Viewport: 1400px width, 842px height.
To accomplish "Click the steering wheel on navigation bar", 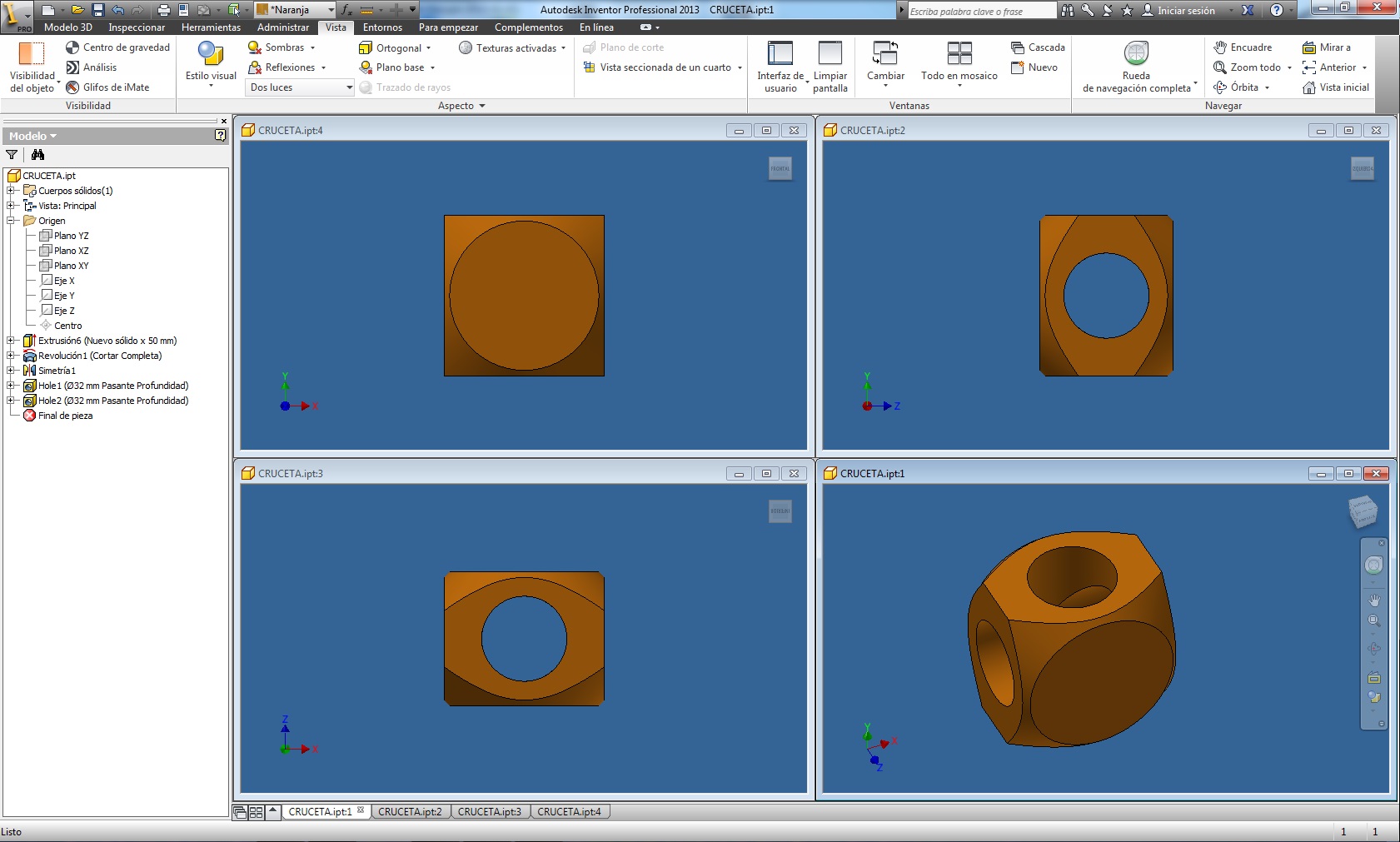I will [x=1374, y=565].
